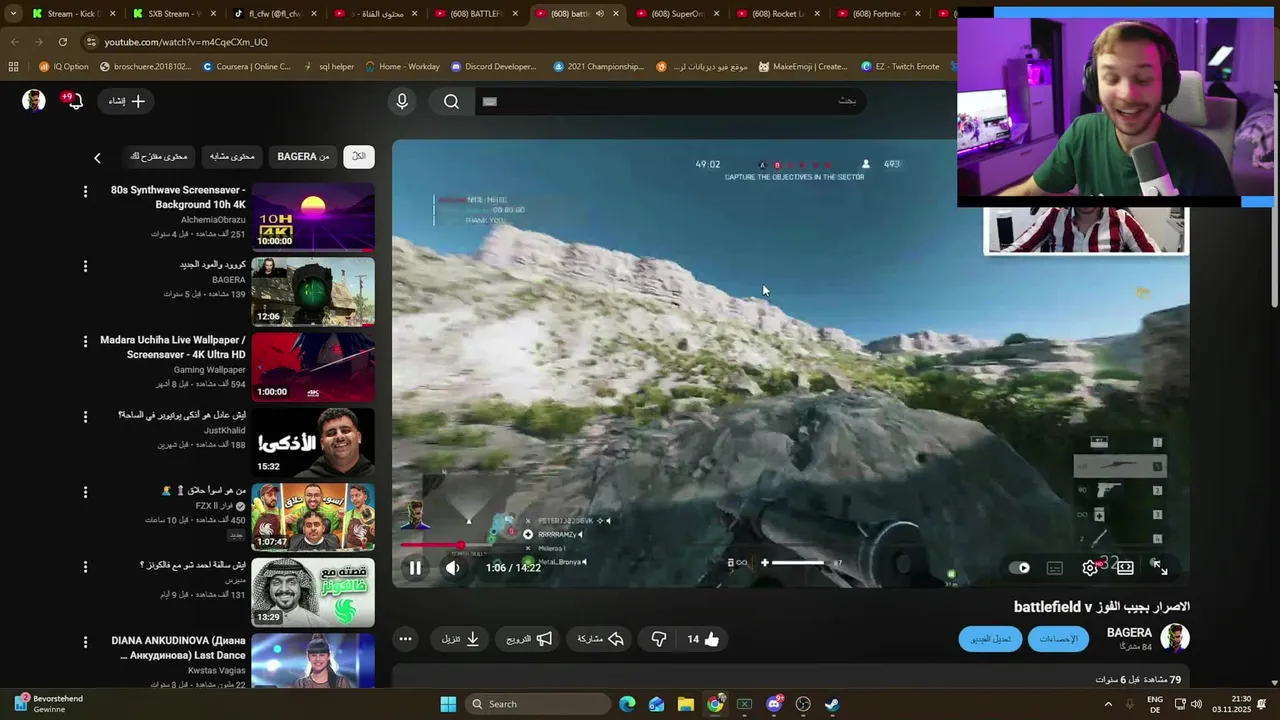Toggle the autoplay switch in the player
Screen dimensions: 1280x720
click(x=1019, y=568)
